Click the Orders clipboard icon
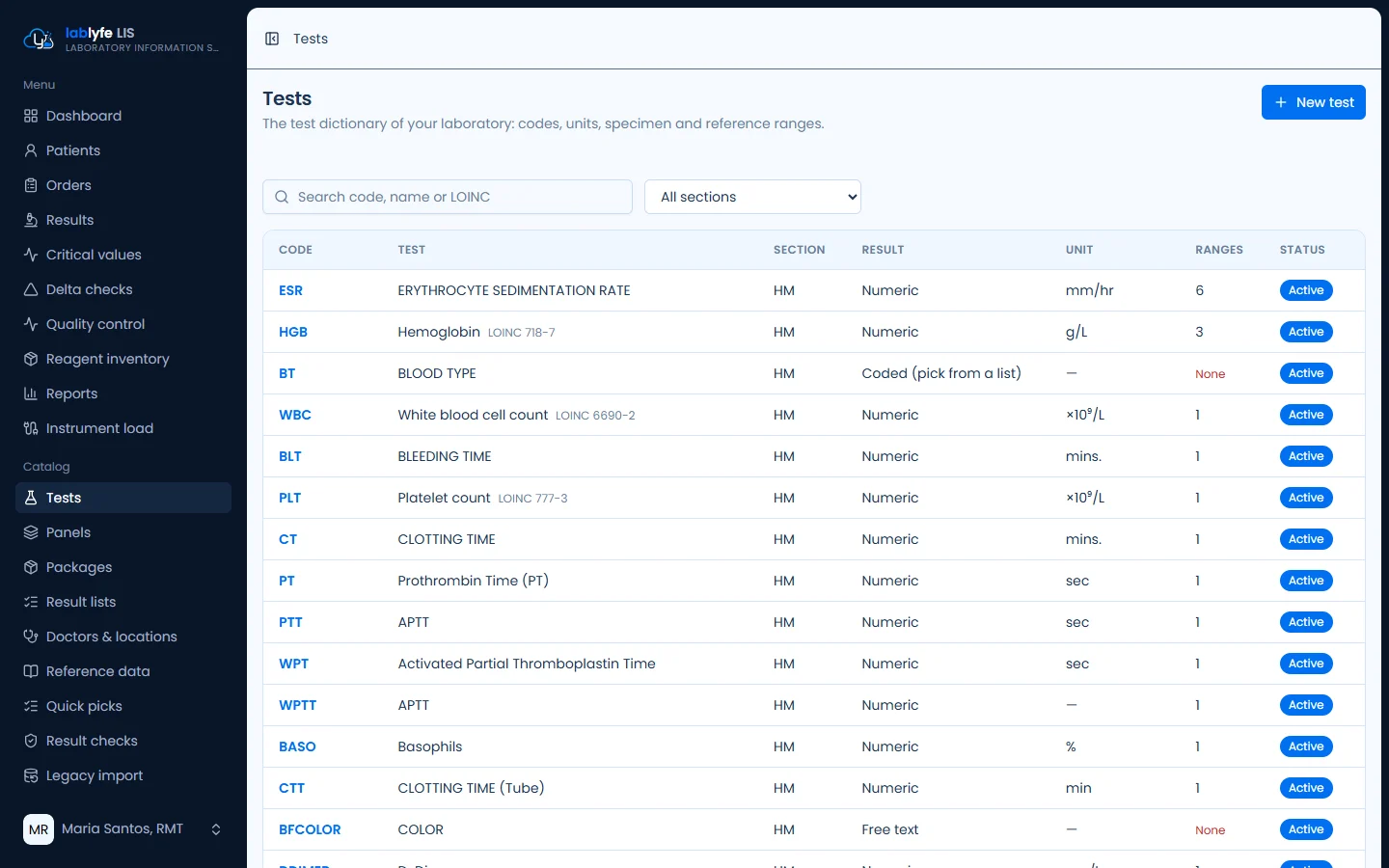 tap(31, 185)
